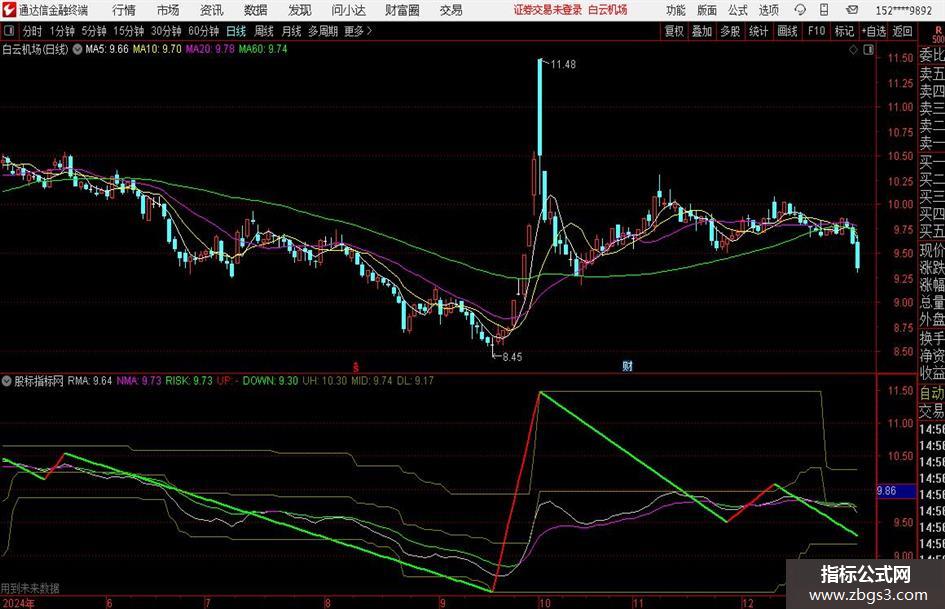Select the 日线 daily period tab
Screen dimensions: 945x609
(x=236, y=31)
